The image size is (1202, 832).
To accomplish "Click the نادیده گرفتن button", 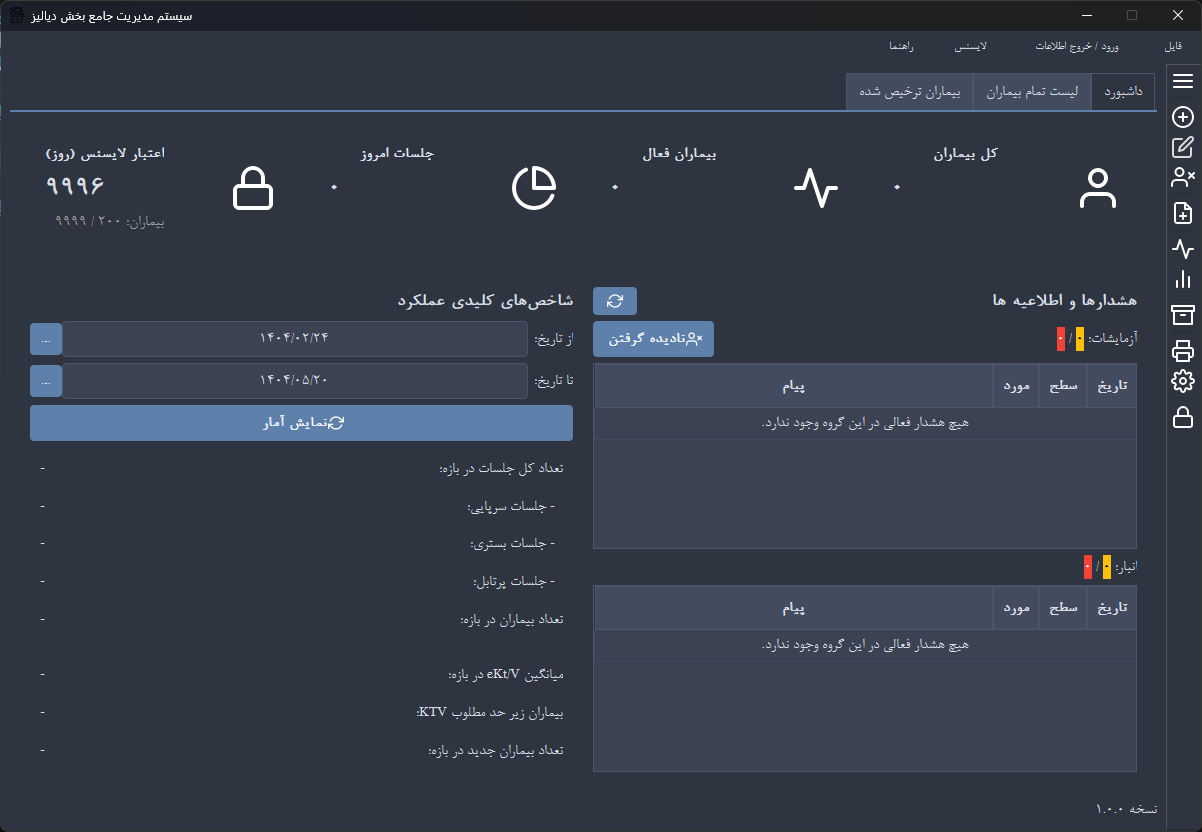I will click(654, 339).
